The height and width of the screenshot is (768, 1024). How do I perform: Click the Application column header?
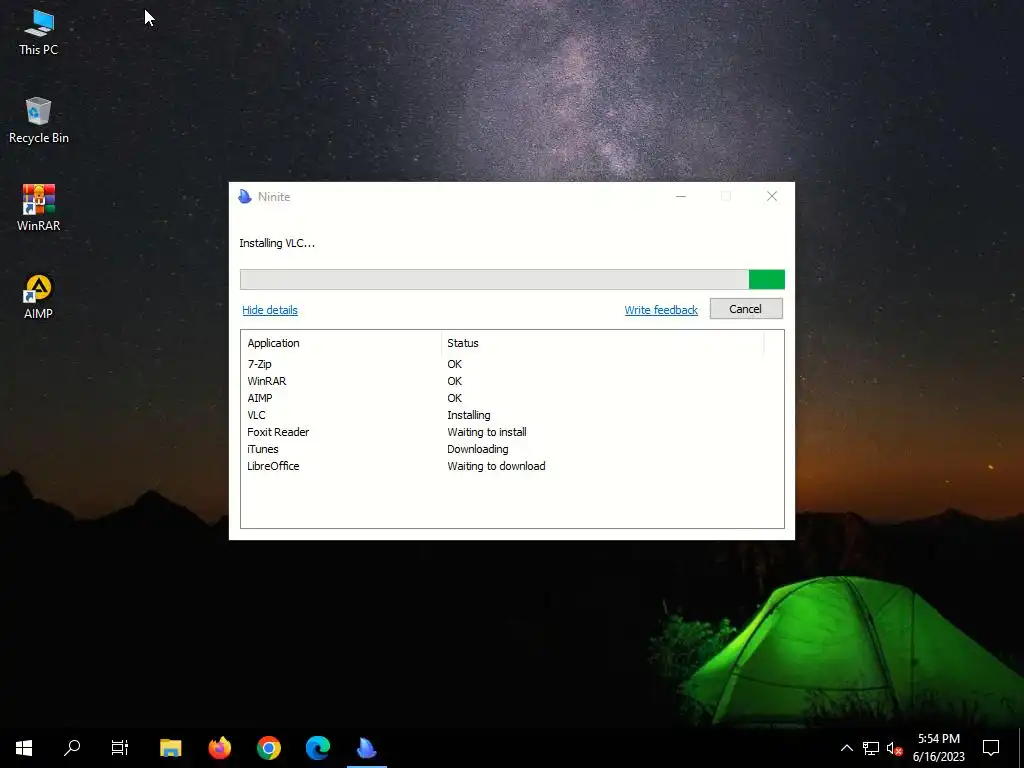[x=342, y=343]
